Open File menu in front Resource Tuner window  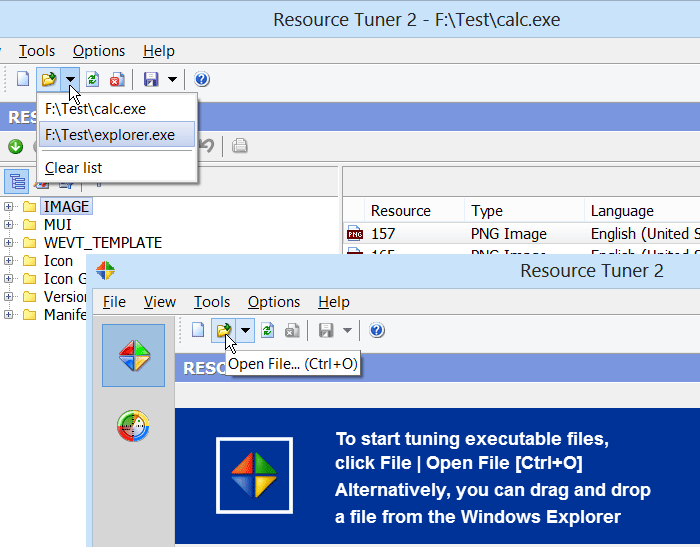114,302
